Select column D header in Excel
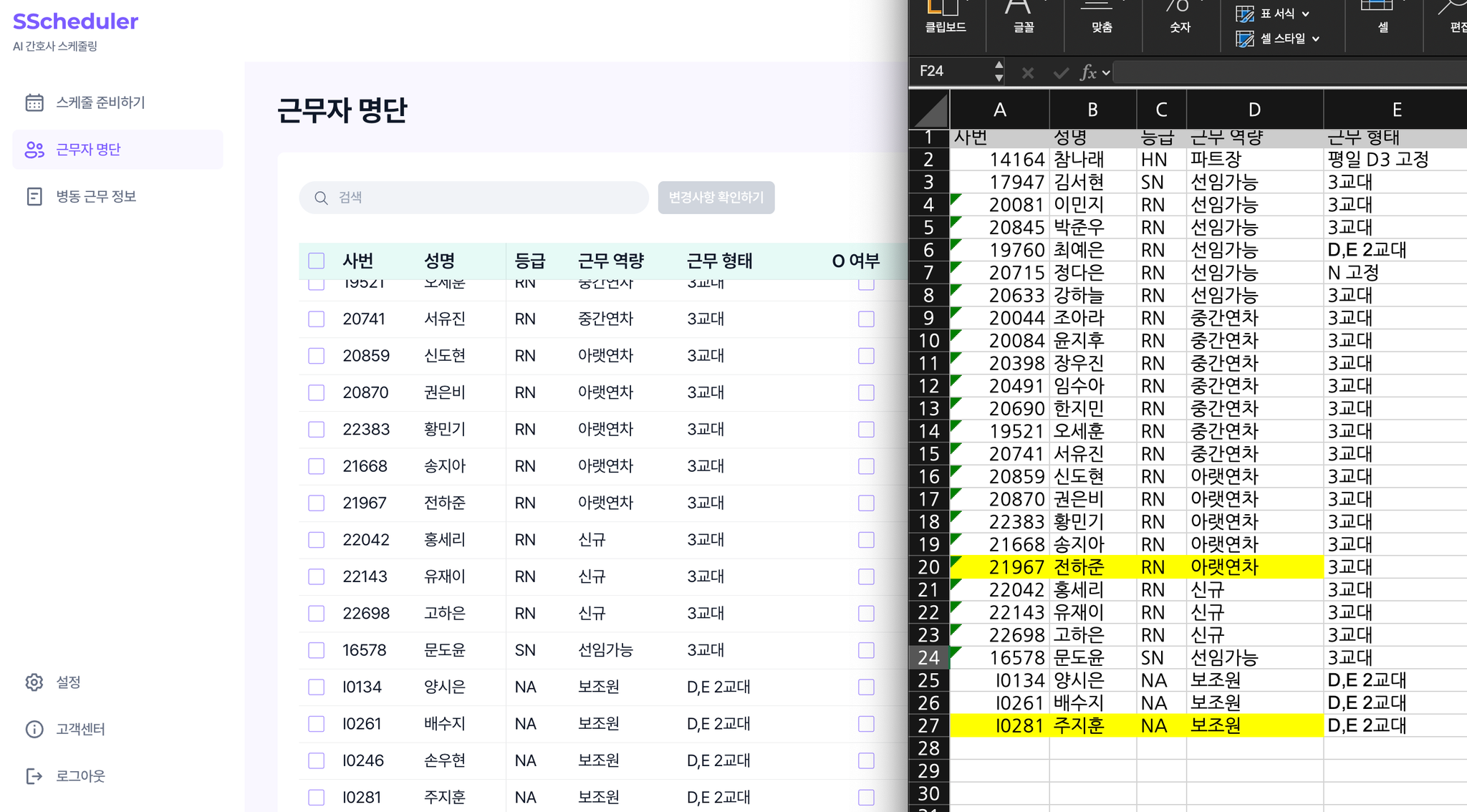The width and height of the screenshot is (1467, 812). (1255, 110)
